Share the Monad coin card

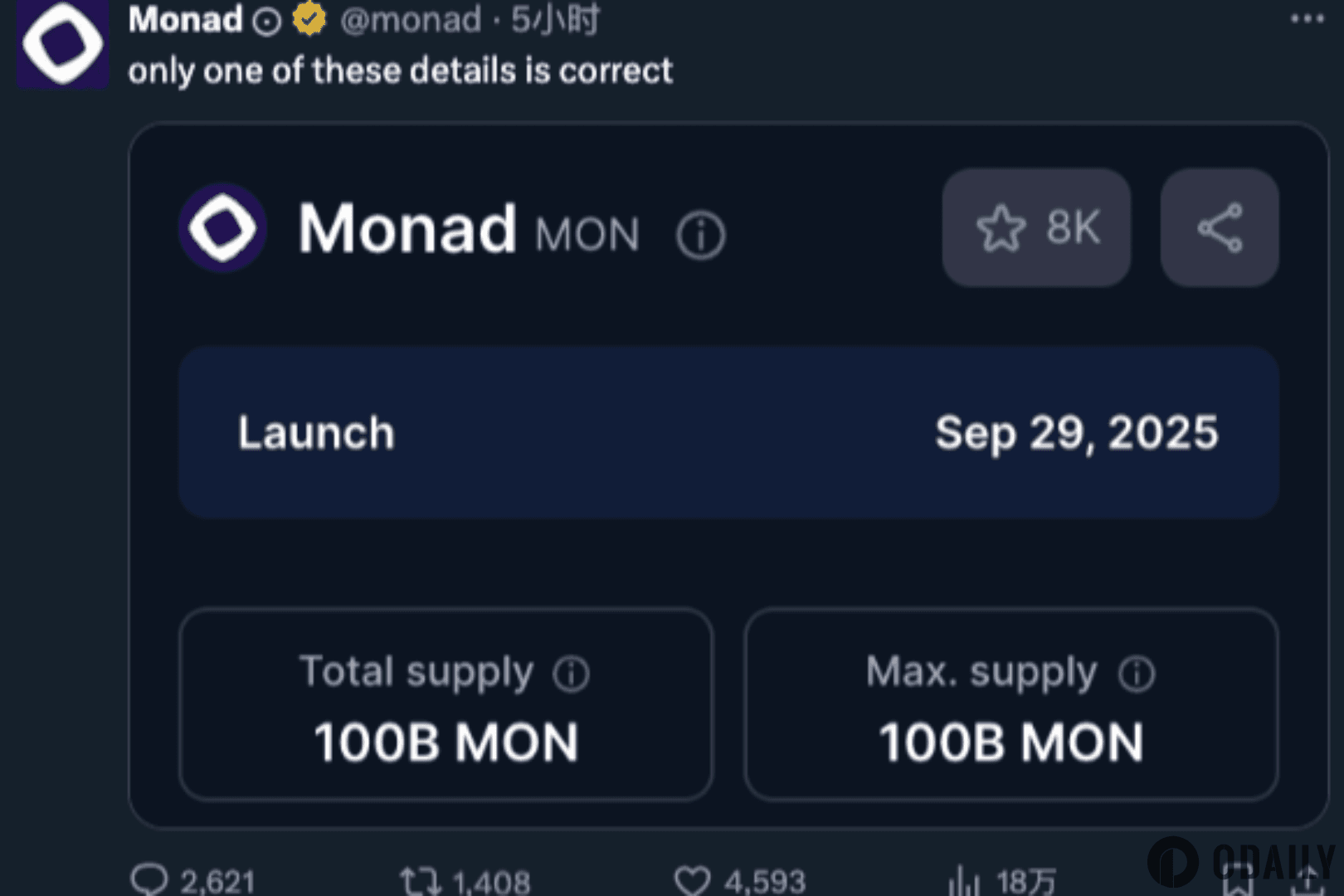click(x=1220, y=227)
